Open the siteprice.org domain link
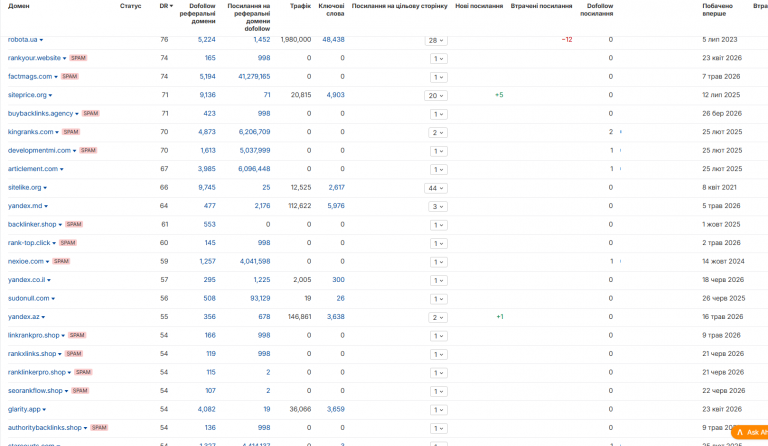The height and width of the screenshot is (446, 768). [x=27, y=95]
